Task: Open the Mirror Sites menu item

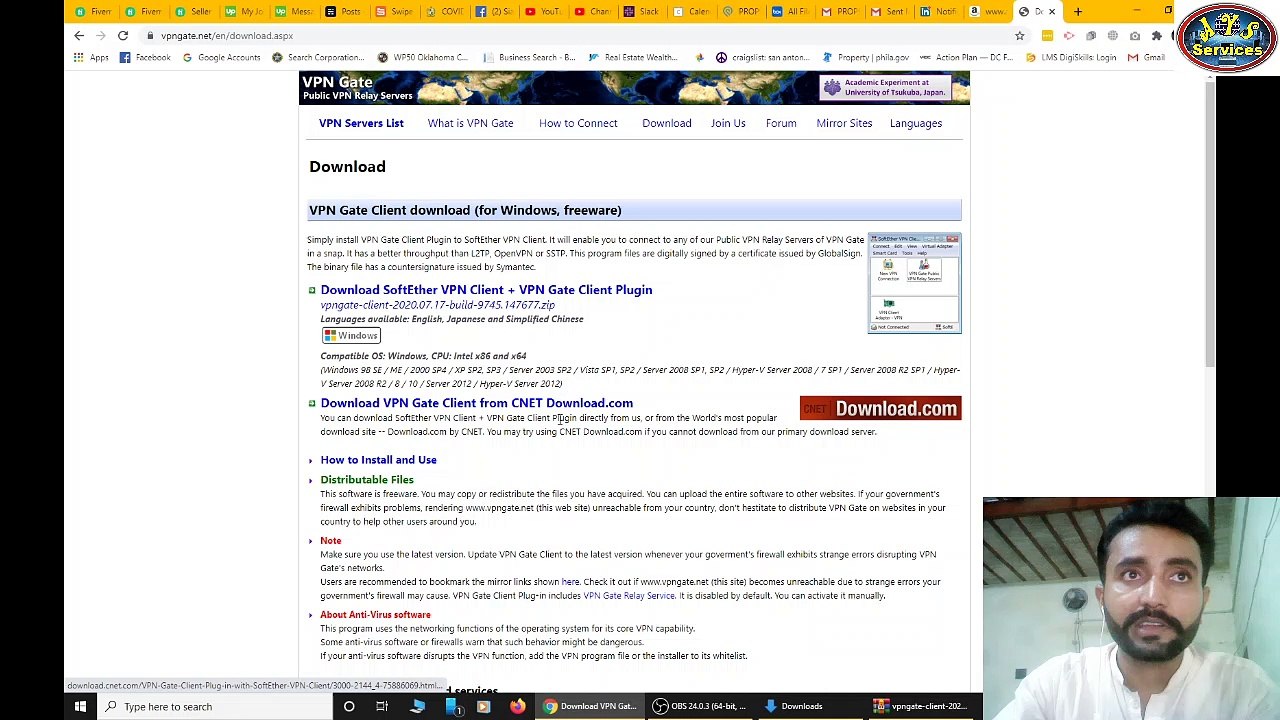Action: point(844,123)
